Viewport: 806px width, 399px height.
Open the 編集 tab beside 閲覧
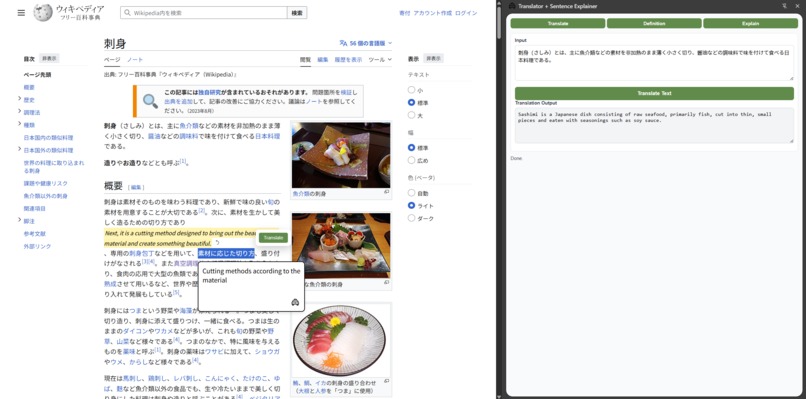pyautogui.click(x=323, y=60)
